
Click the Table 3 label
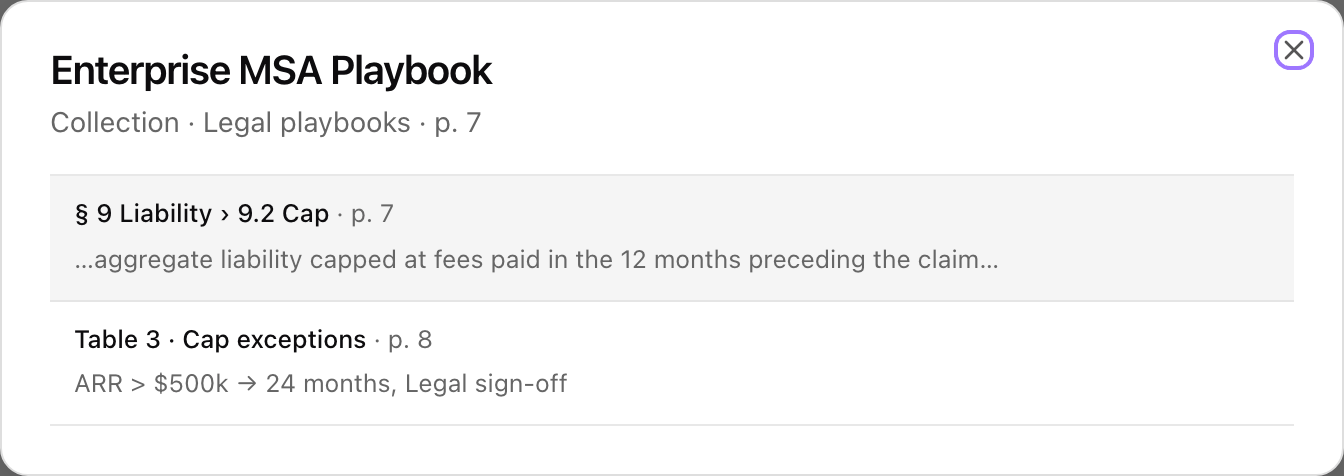click(117, 340)
